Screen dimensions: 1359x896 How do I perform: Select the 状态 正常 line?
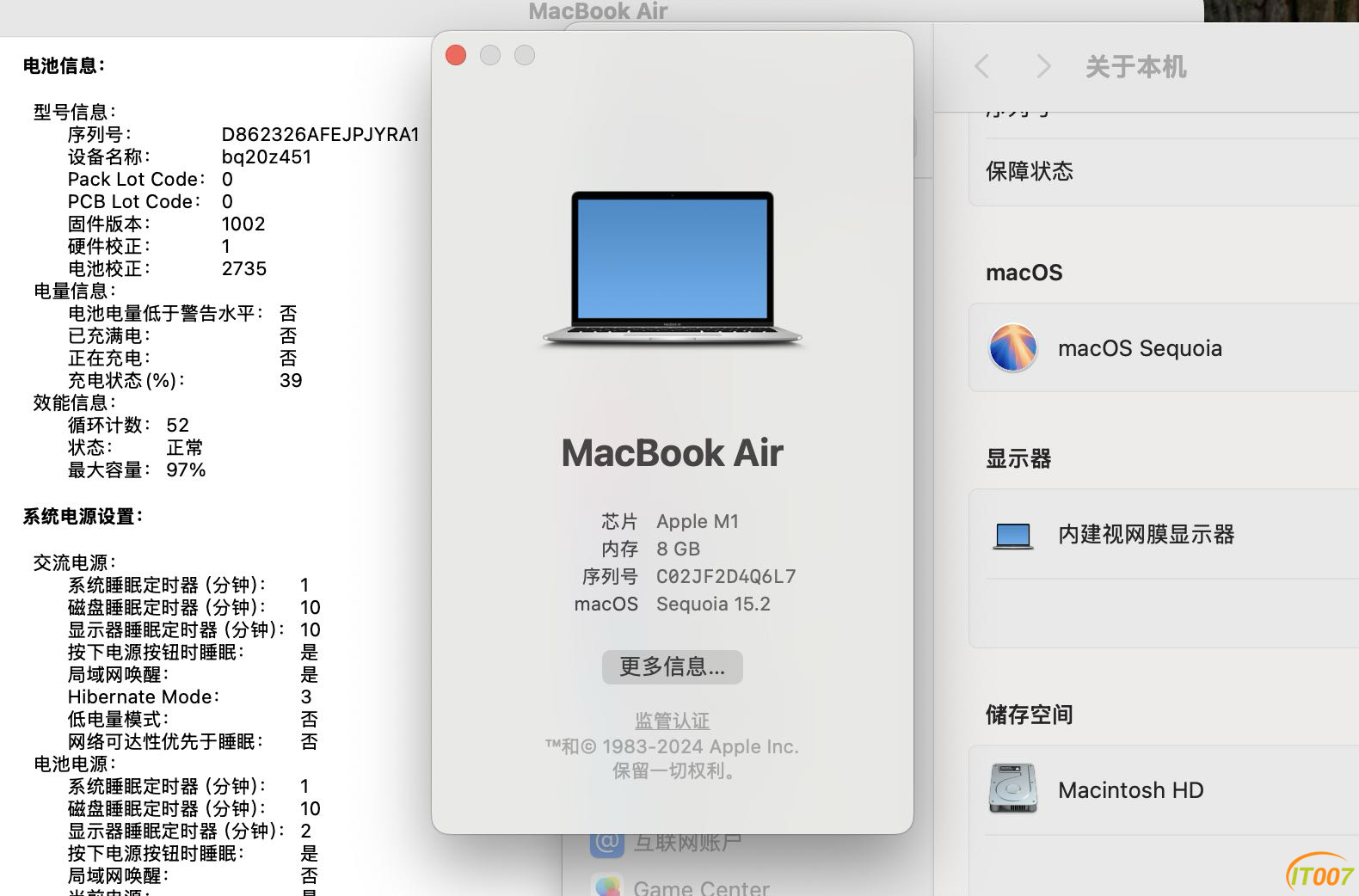(135, 447)
